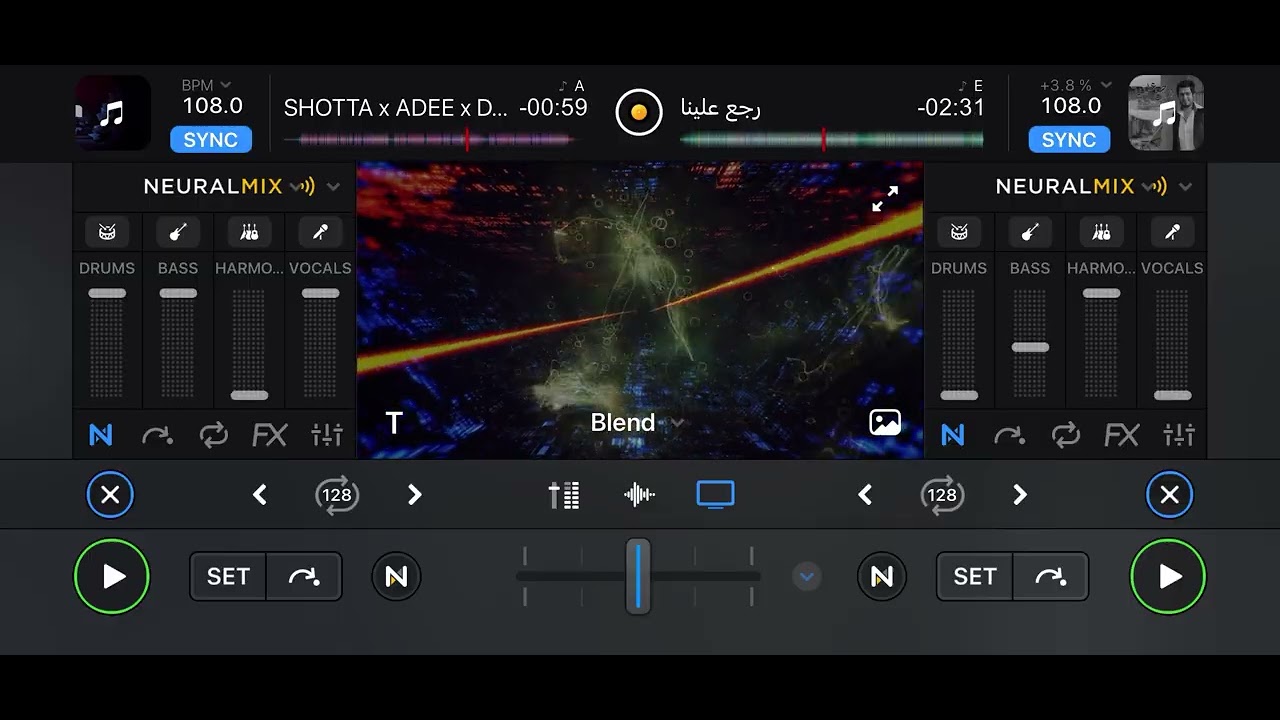Toggle SYNC on right deck
1280x720 pixels.
[x=1069, y=139]
